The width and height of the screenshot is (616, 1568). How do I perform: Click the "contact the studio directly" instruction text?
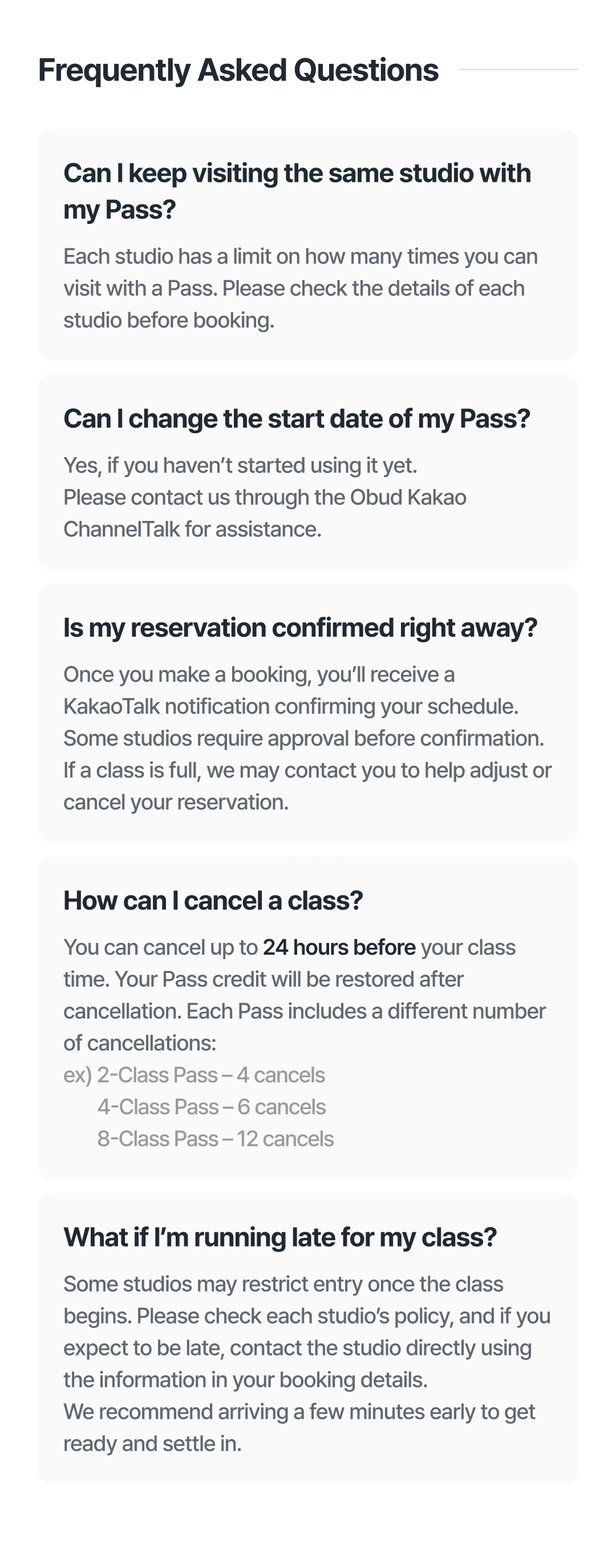pos(380,1347)
